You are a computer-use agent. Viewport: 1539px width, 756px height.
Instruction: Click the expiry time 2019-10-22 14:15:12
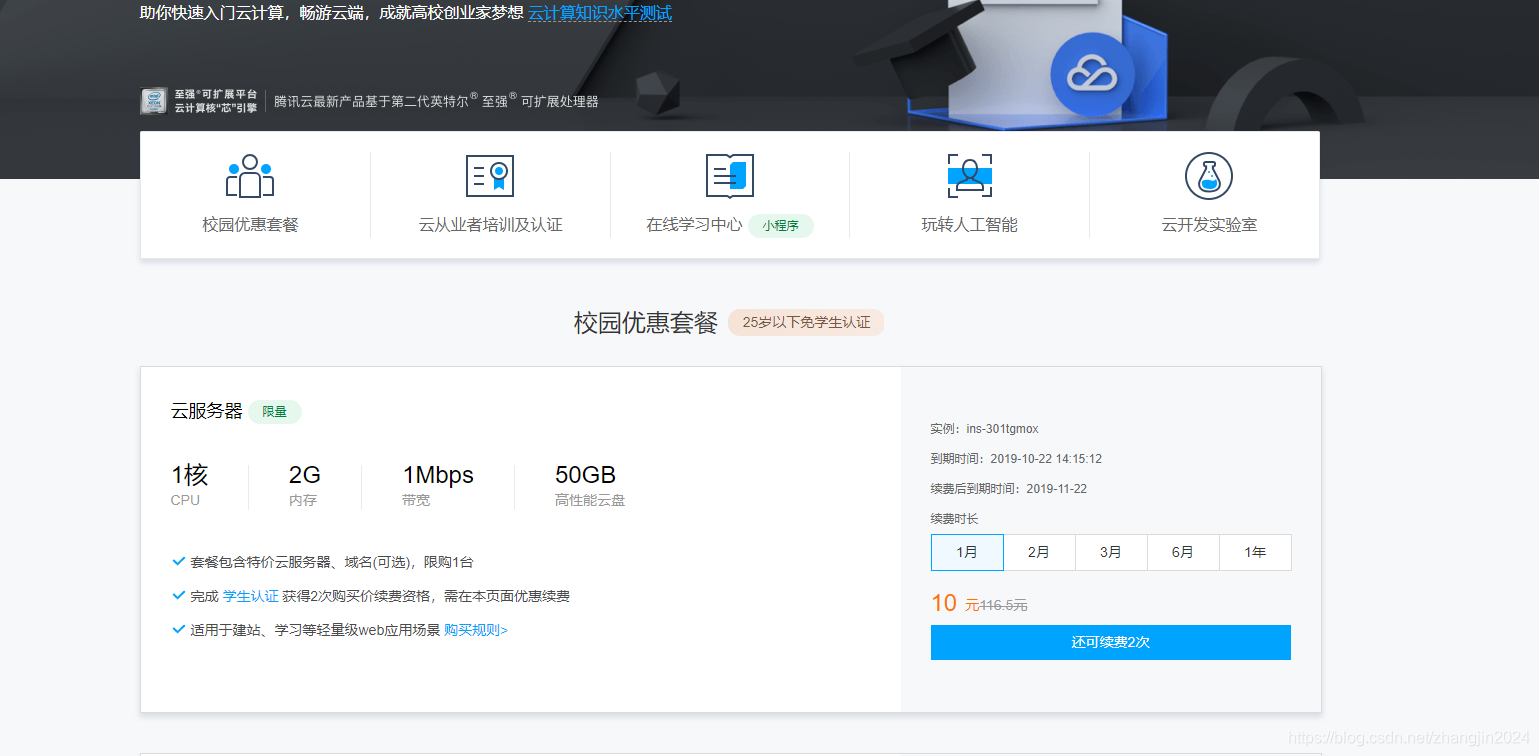pyautogui.click(x=1046, y=459)
